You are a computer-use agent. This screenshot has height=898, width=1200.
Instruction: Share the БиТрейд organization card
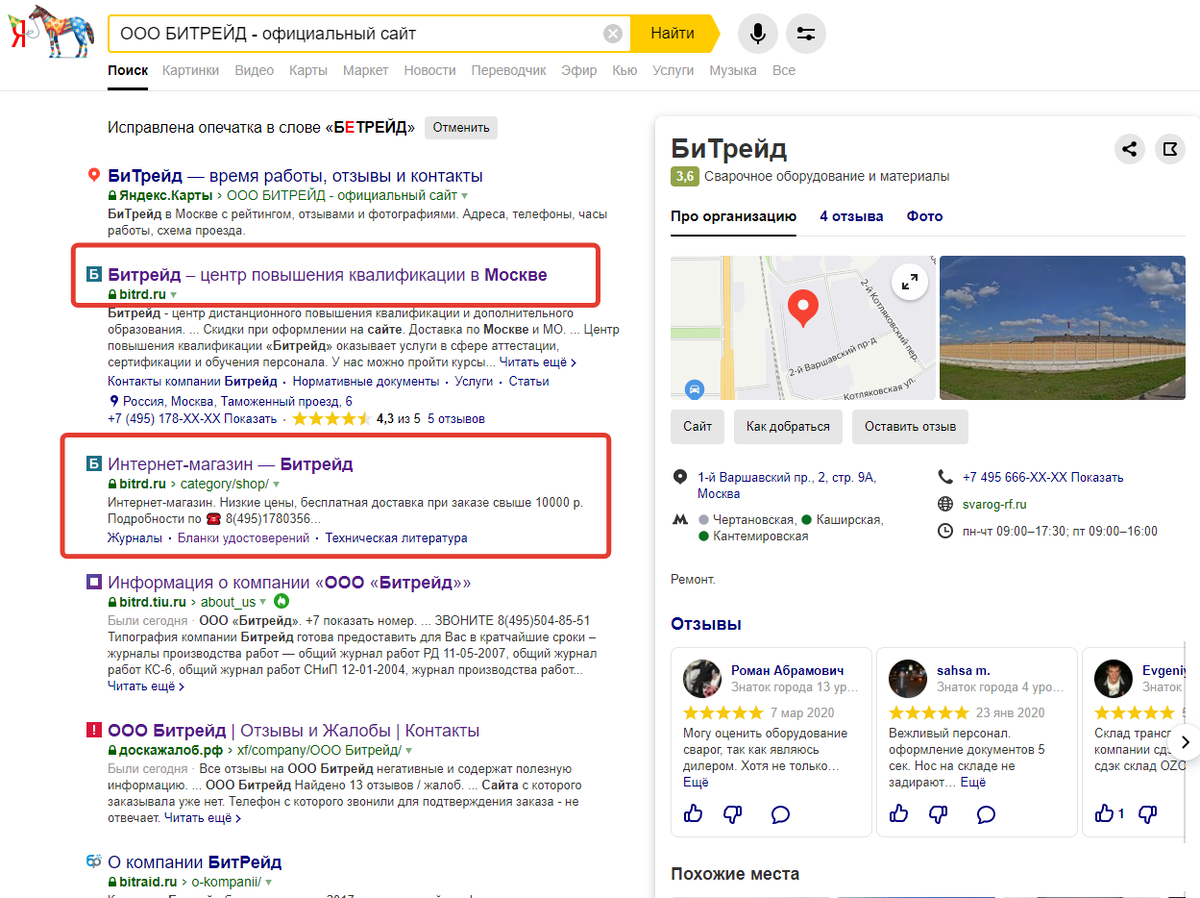click(1129, 150)
